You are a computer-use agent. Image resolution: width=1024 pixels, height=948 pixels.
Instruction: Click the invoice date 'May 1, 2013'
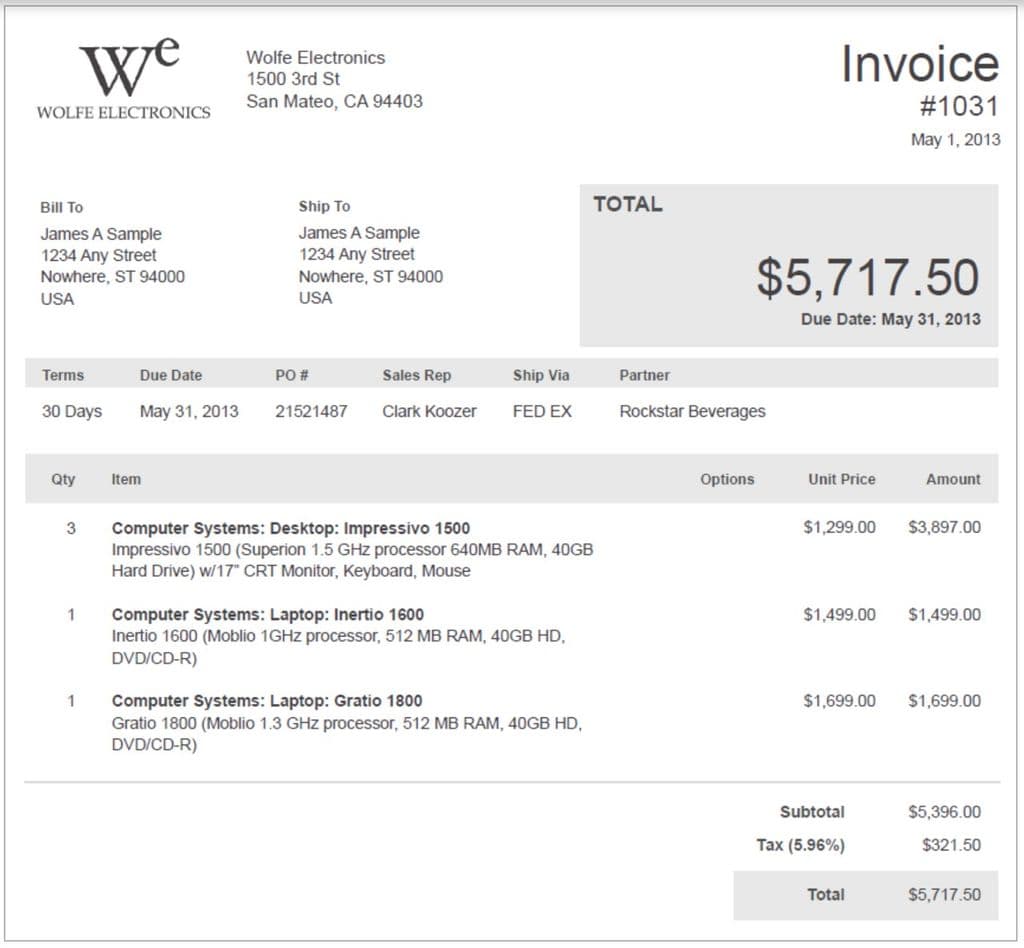[955, 140]
